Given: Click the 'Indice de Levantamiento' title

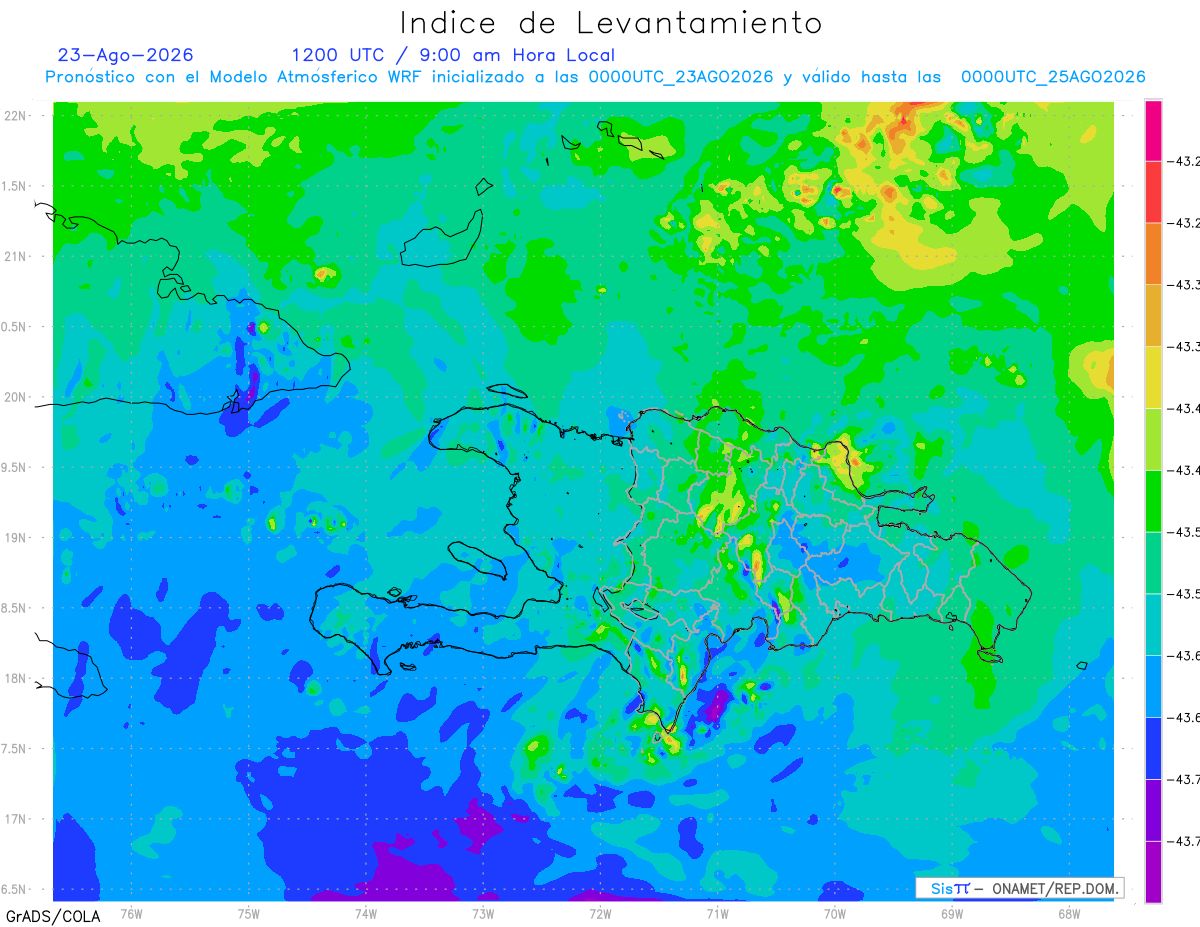Looking at the screenshot, I should (610, 23).
